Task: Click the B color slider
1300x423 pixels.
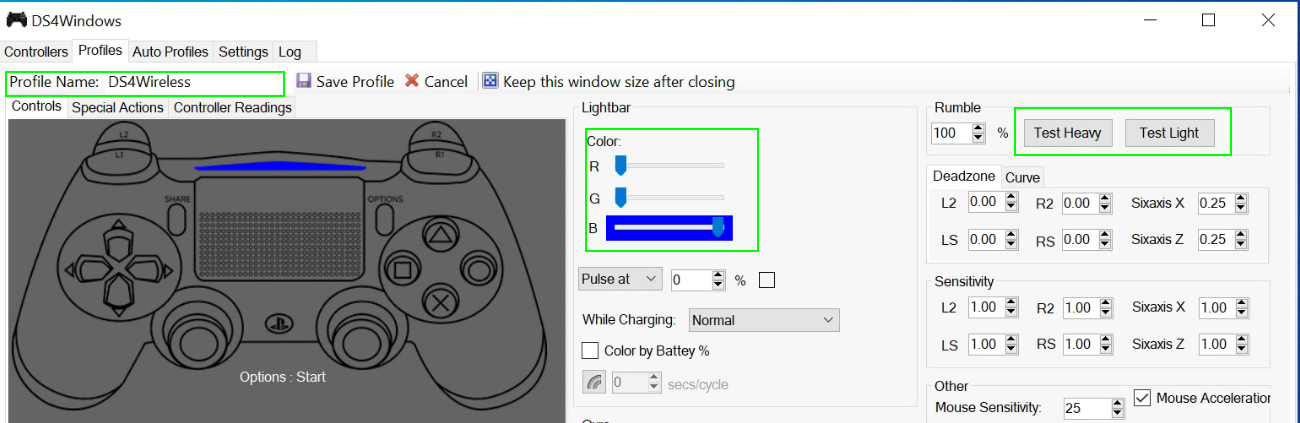Action: pos(668,228)
